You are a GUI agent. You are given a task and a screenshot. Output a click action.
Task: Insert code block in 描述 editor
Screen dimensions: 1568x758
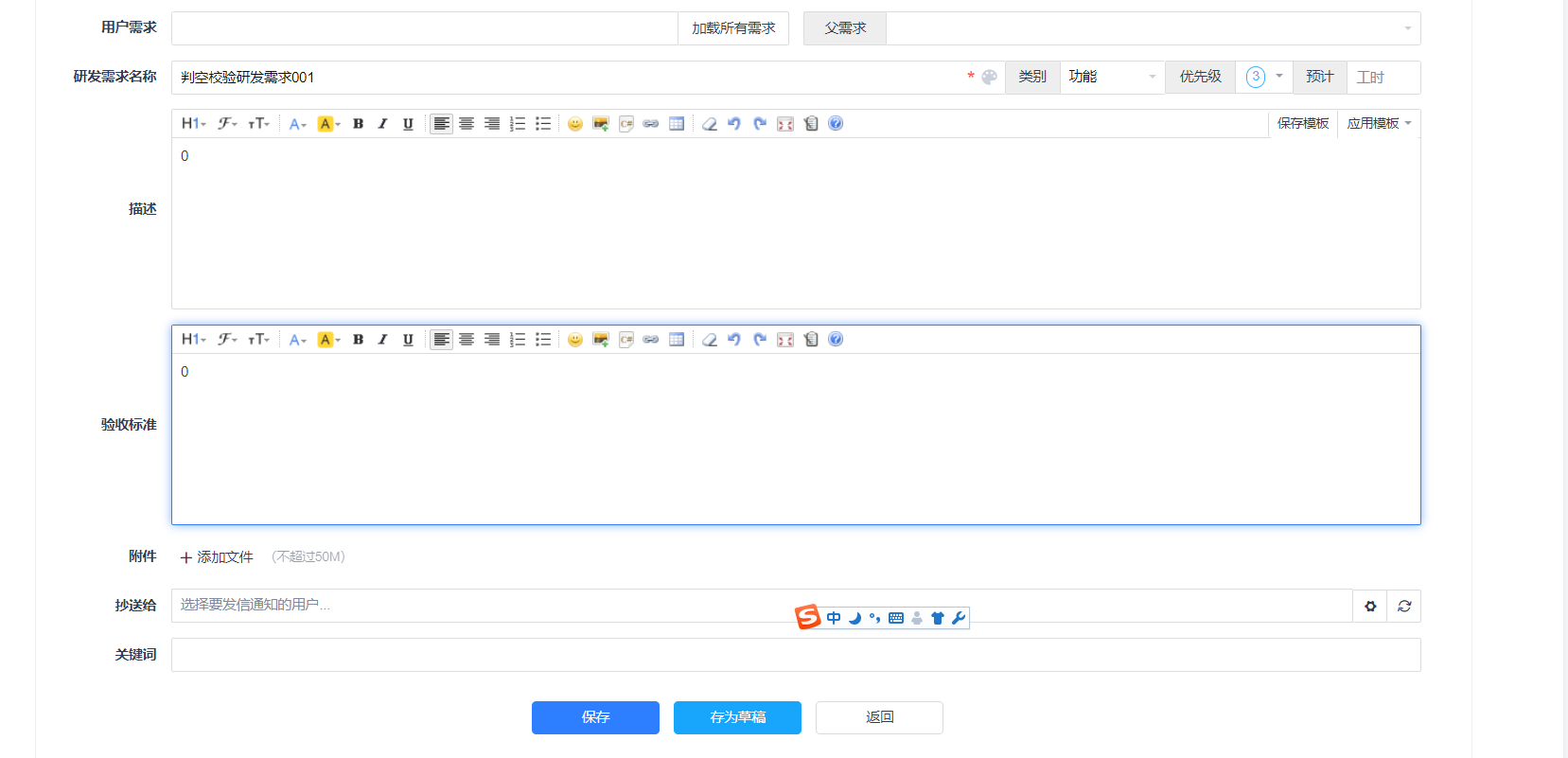coord(626,124)
